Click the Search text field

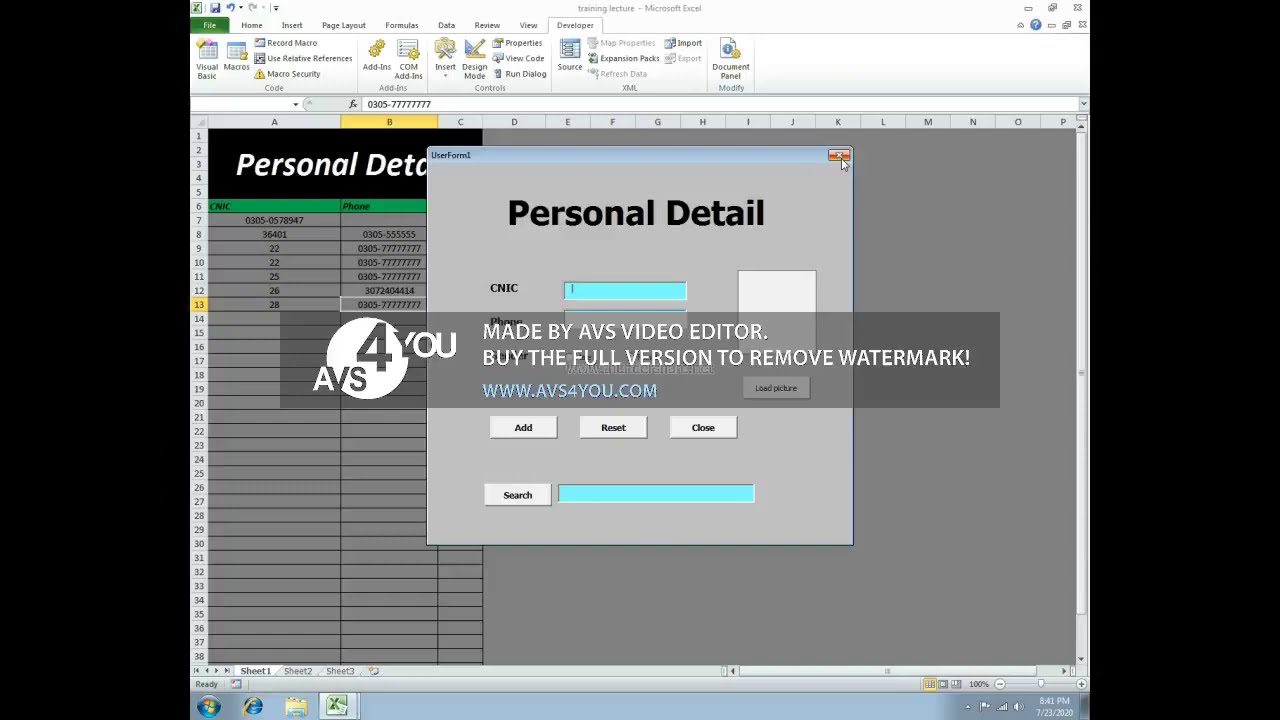[x=656, y=493]
